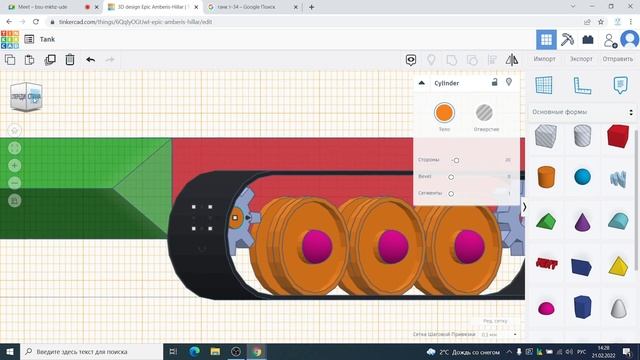Viewport: 640px width, 360px height.
Task: Pick the striped Box hole shape
Action: pos(546,136)
